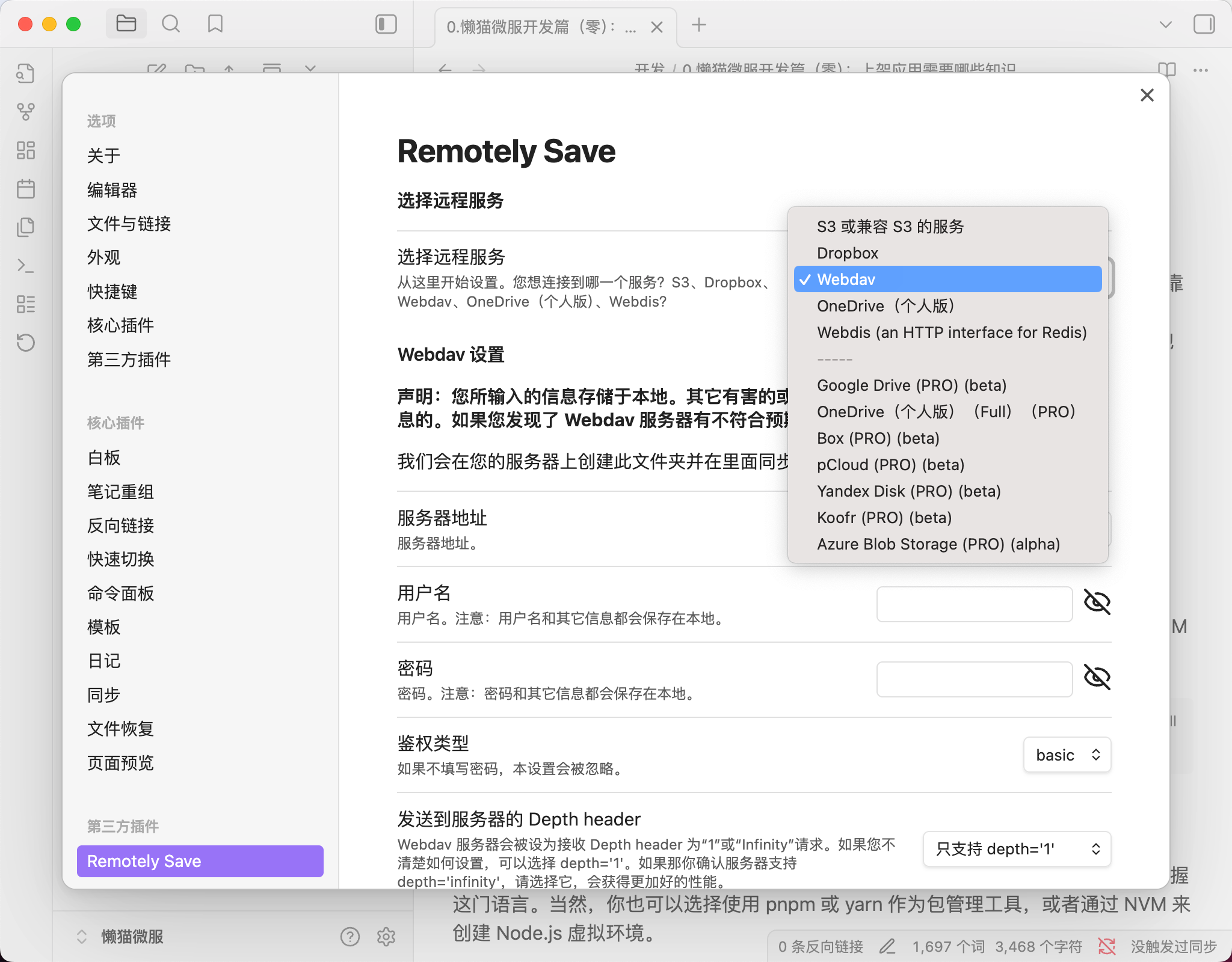Click help question mark icon
Image resolution: width=1232 pixels, height=962 pixels.
350,936
